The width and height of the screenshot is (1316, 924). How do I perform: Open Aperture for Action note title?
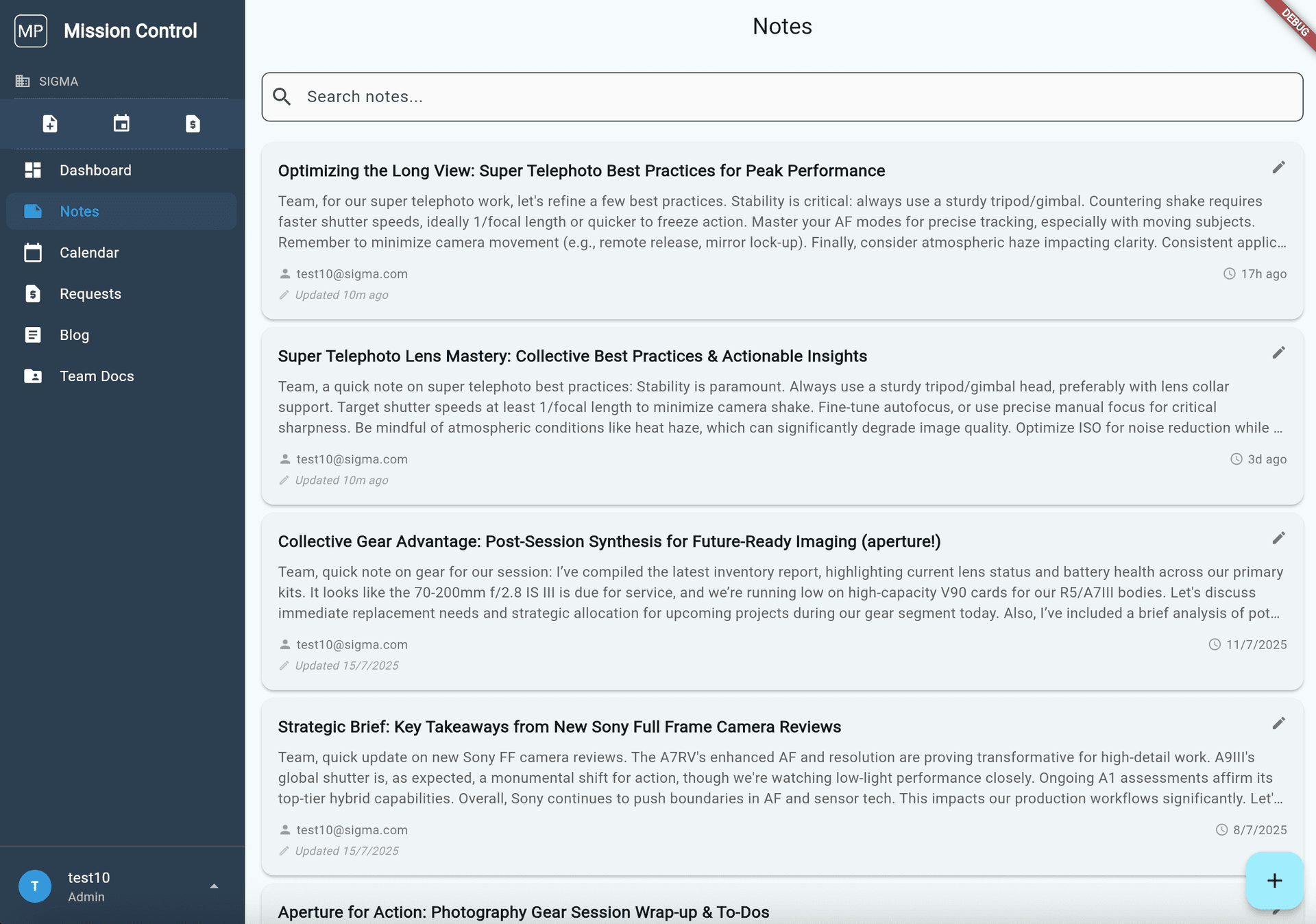click(524, 912)
